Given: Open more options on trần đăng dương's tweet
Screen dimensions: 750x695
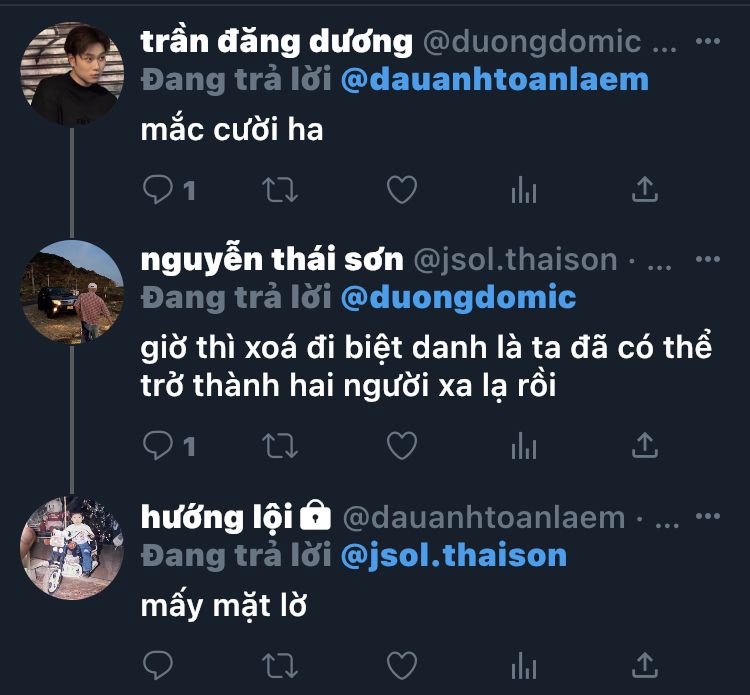Looking at the screenshot, I should click(x=708, y=41).
